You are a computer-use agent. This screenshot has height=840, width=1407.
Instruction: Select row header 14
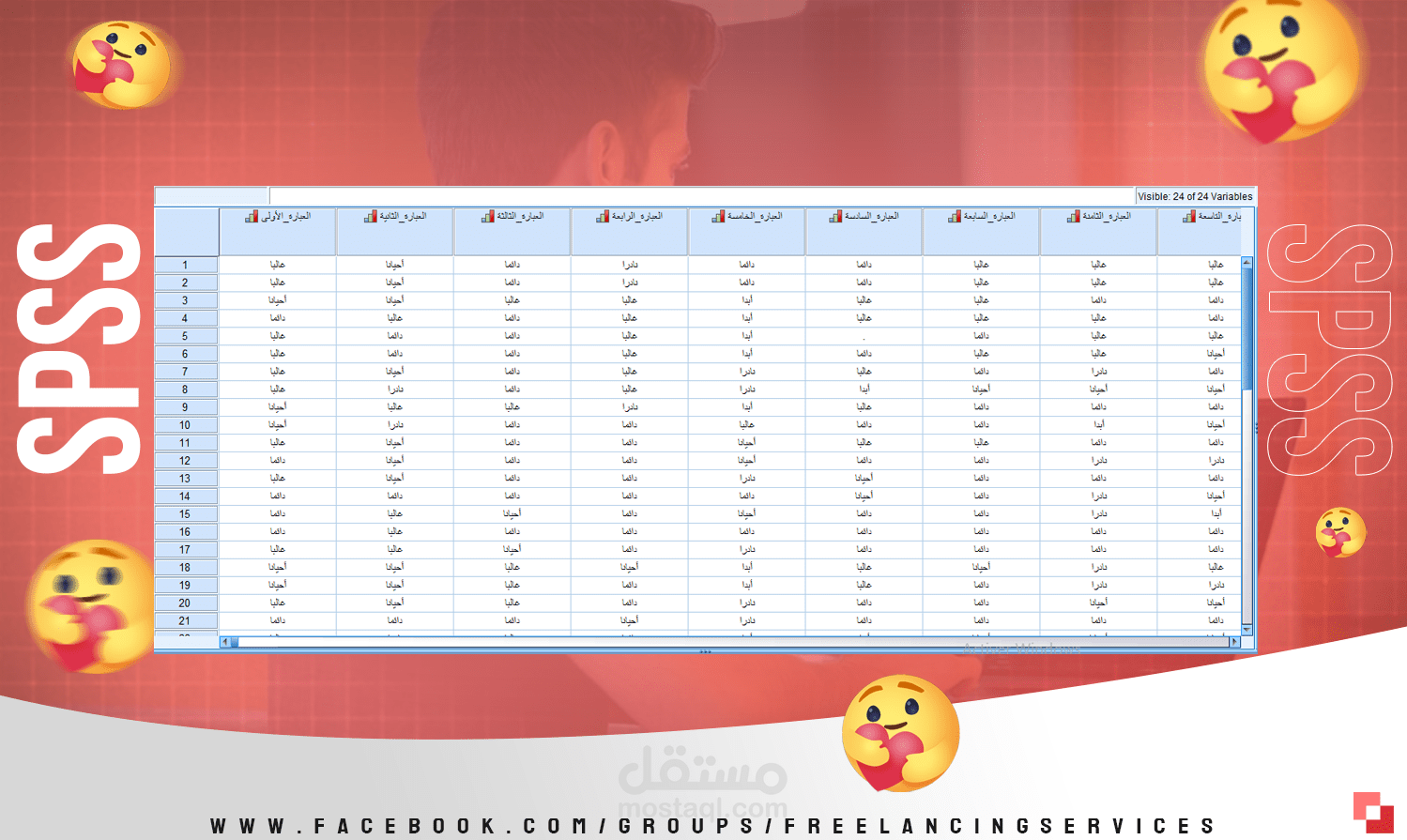[x=186, y=496]
